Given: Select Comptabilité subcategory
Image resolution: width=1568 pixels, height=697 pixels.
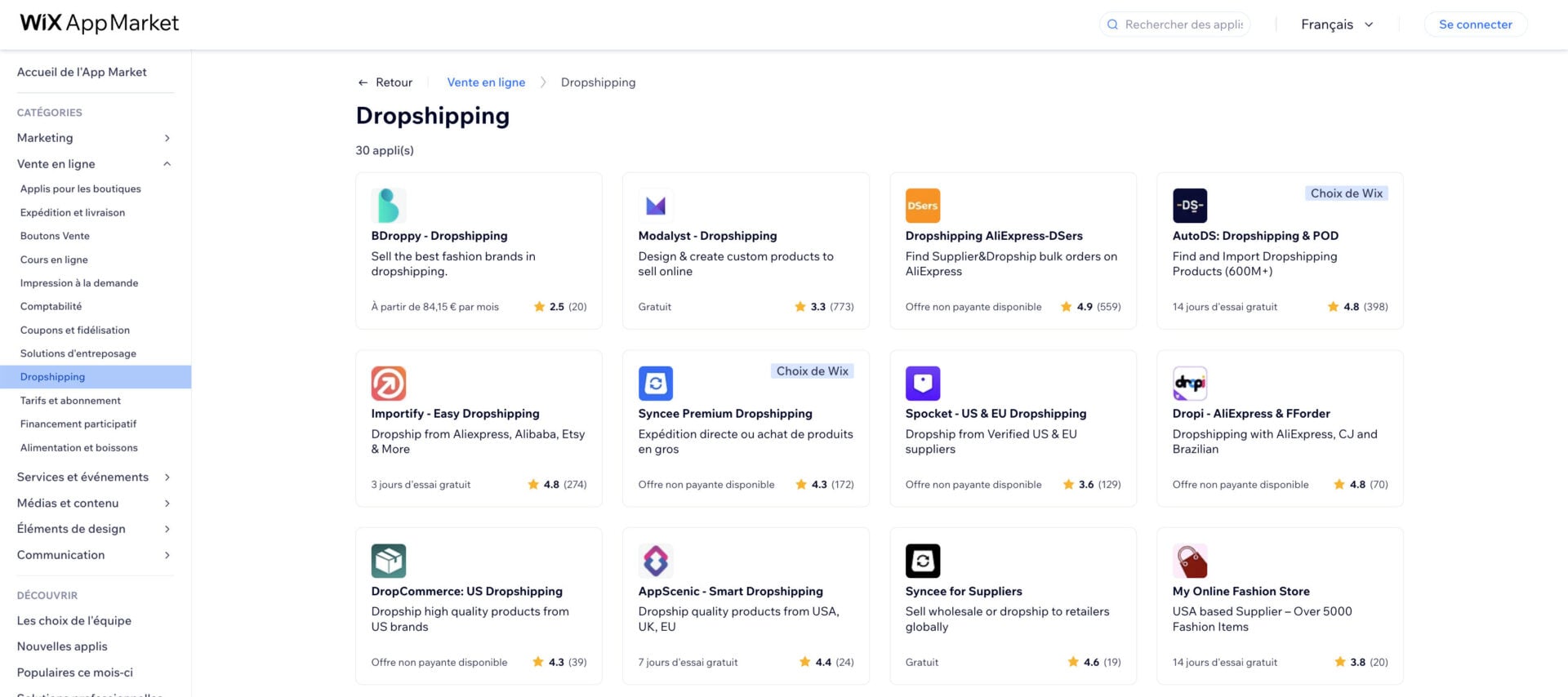Looking at the screenshot, I should (x=51, y=306).
